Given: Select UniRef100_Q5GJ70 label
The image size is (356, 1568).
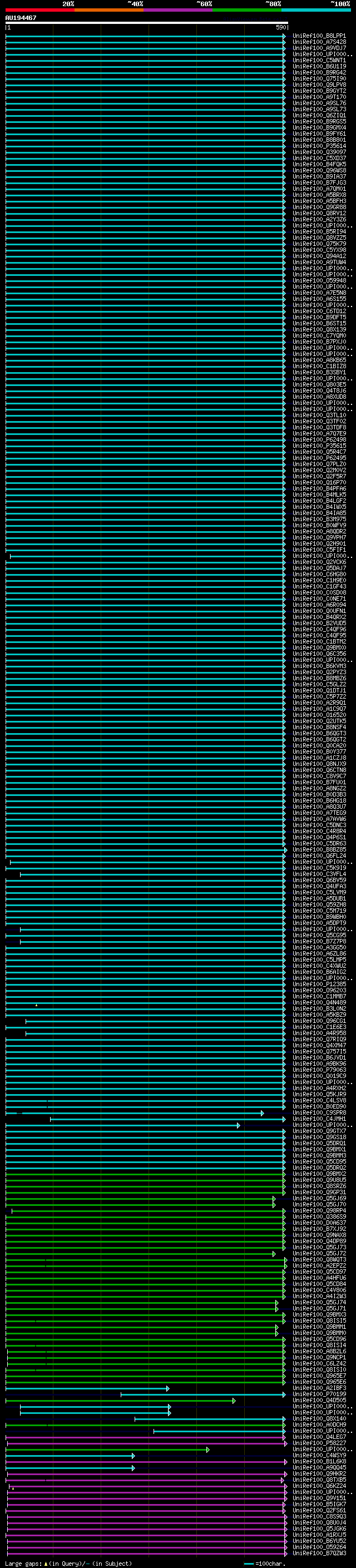Looking at the screenshot, I should click(319, 1205).
